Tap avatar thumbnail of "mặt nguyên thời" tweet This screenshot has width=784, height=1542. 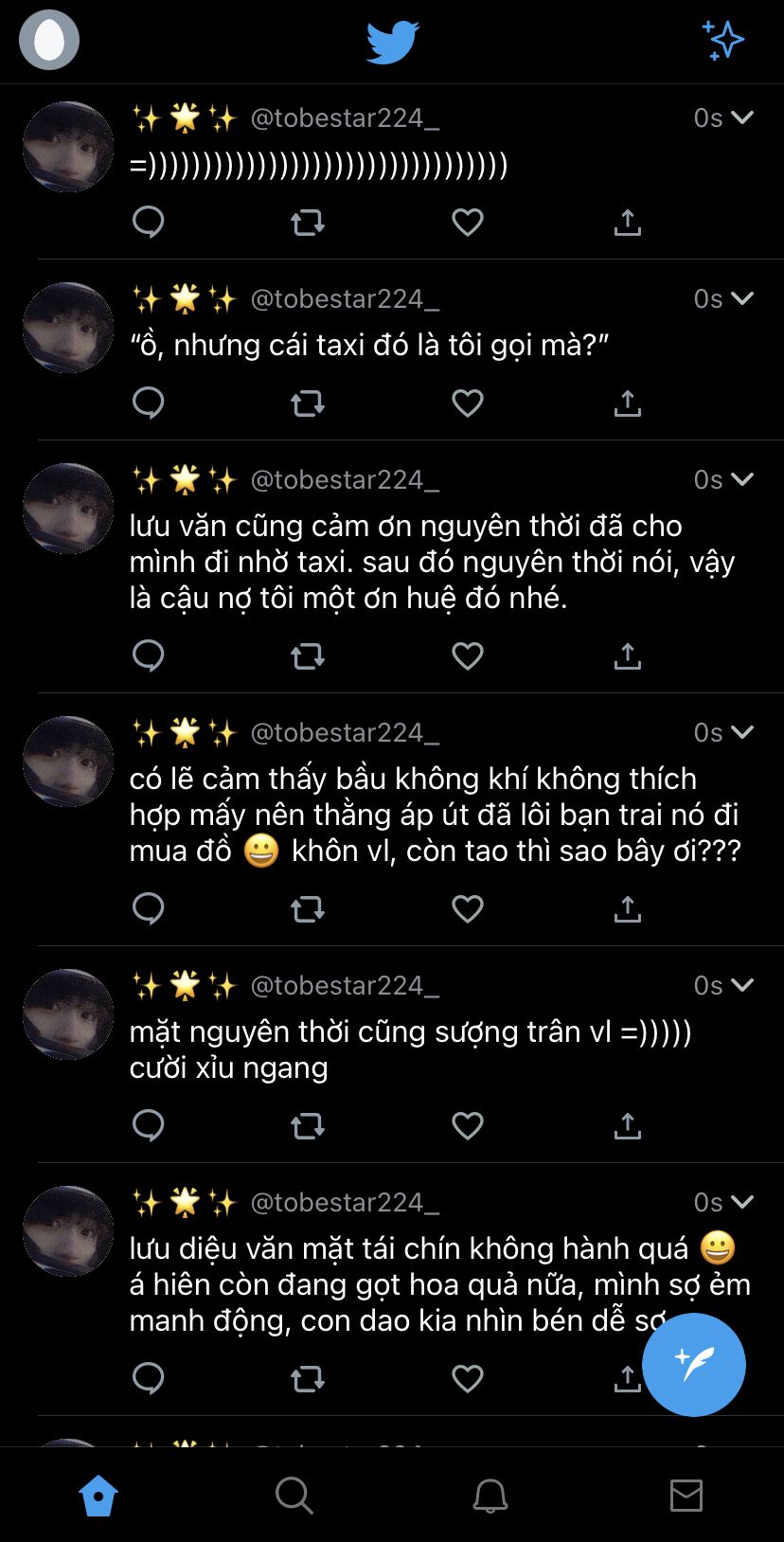click(x=68, y=1014)
